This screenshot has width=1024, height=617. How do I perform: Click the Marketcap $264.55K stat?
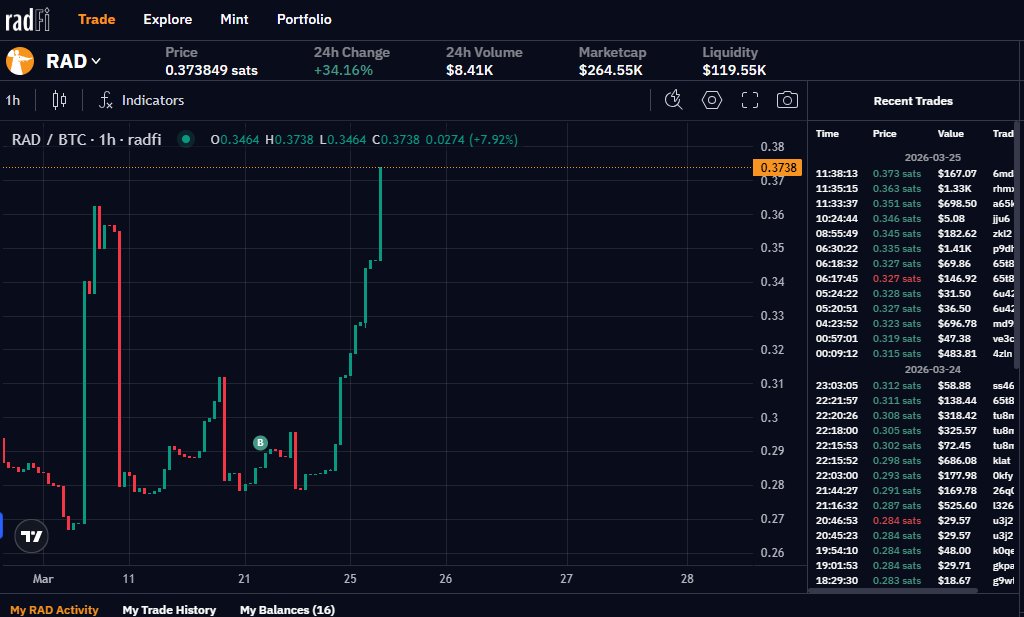pyautogui.click(x=612, y=61)
